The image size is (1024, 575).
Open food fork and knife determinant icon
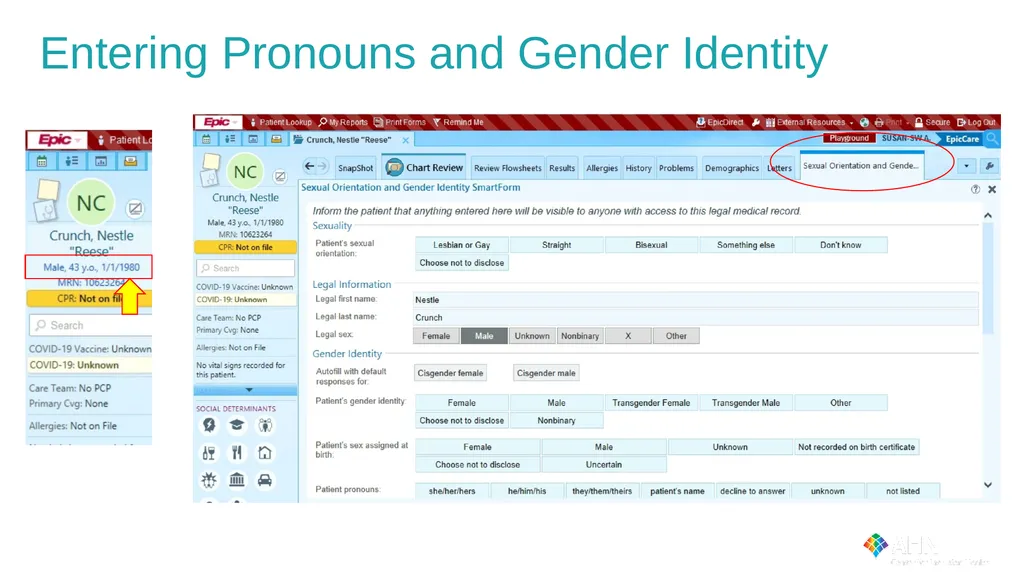coord(236,453)
